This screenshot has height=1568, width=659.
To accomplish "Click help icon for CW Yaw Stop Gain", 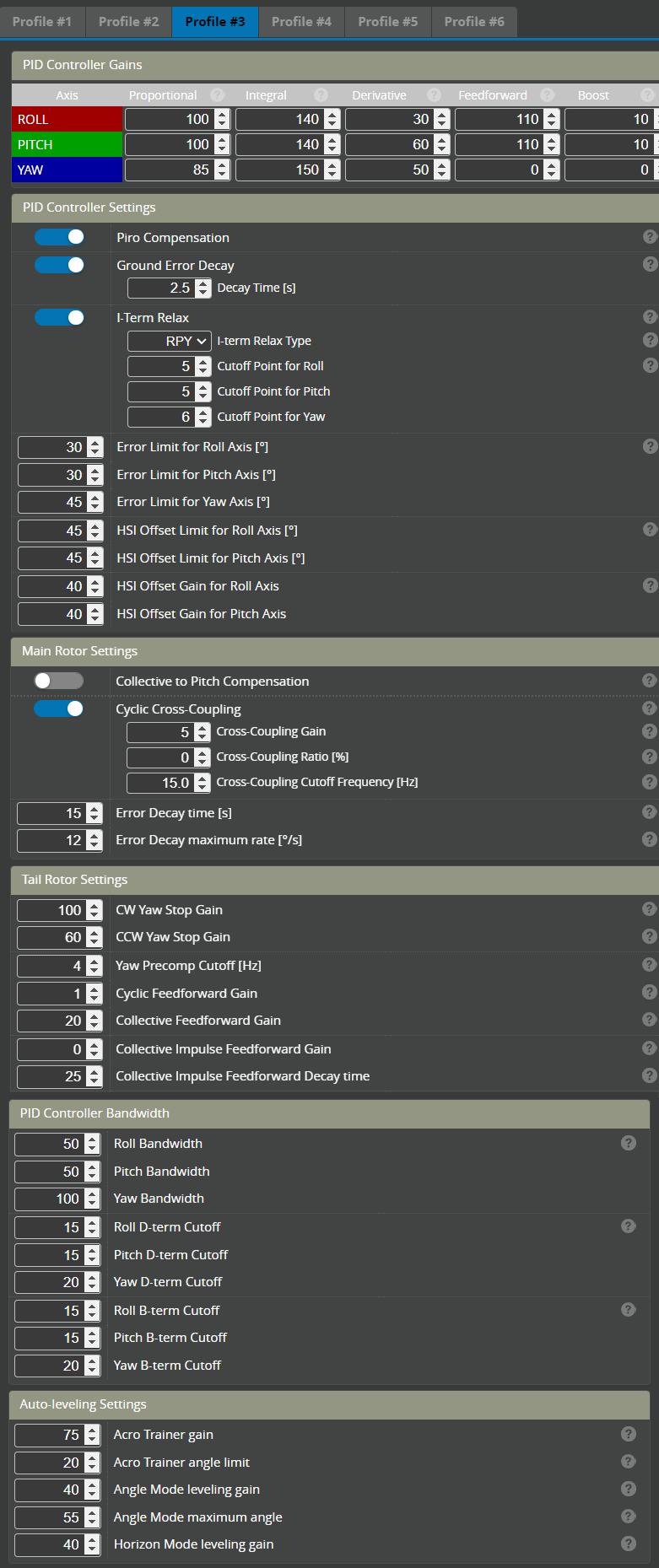I will (649, 908).
